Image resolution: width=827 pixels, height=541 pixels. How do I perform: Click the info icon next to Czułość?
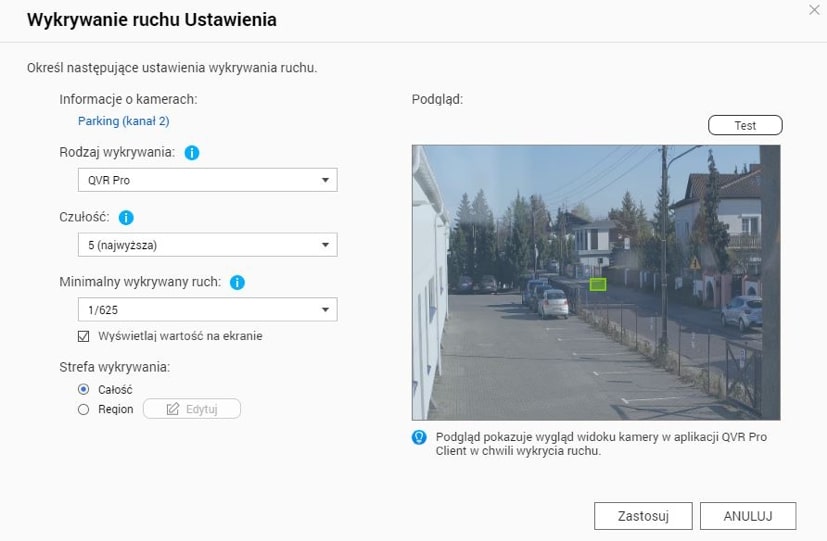coord(126,217)
